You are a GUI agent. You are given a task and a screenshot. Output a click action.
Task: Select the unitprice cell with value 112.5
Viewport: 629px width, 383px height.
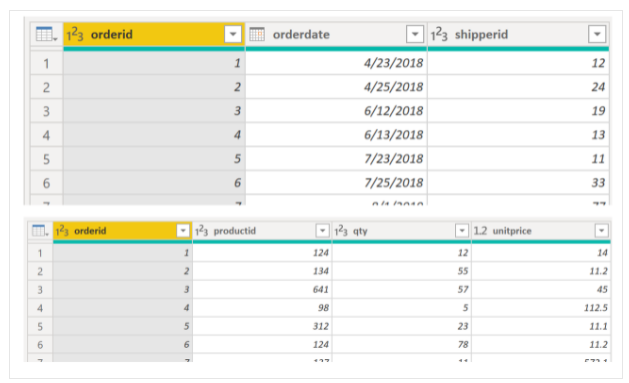pyautogui.click(x=541, y=308)
